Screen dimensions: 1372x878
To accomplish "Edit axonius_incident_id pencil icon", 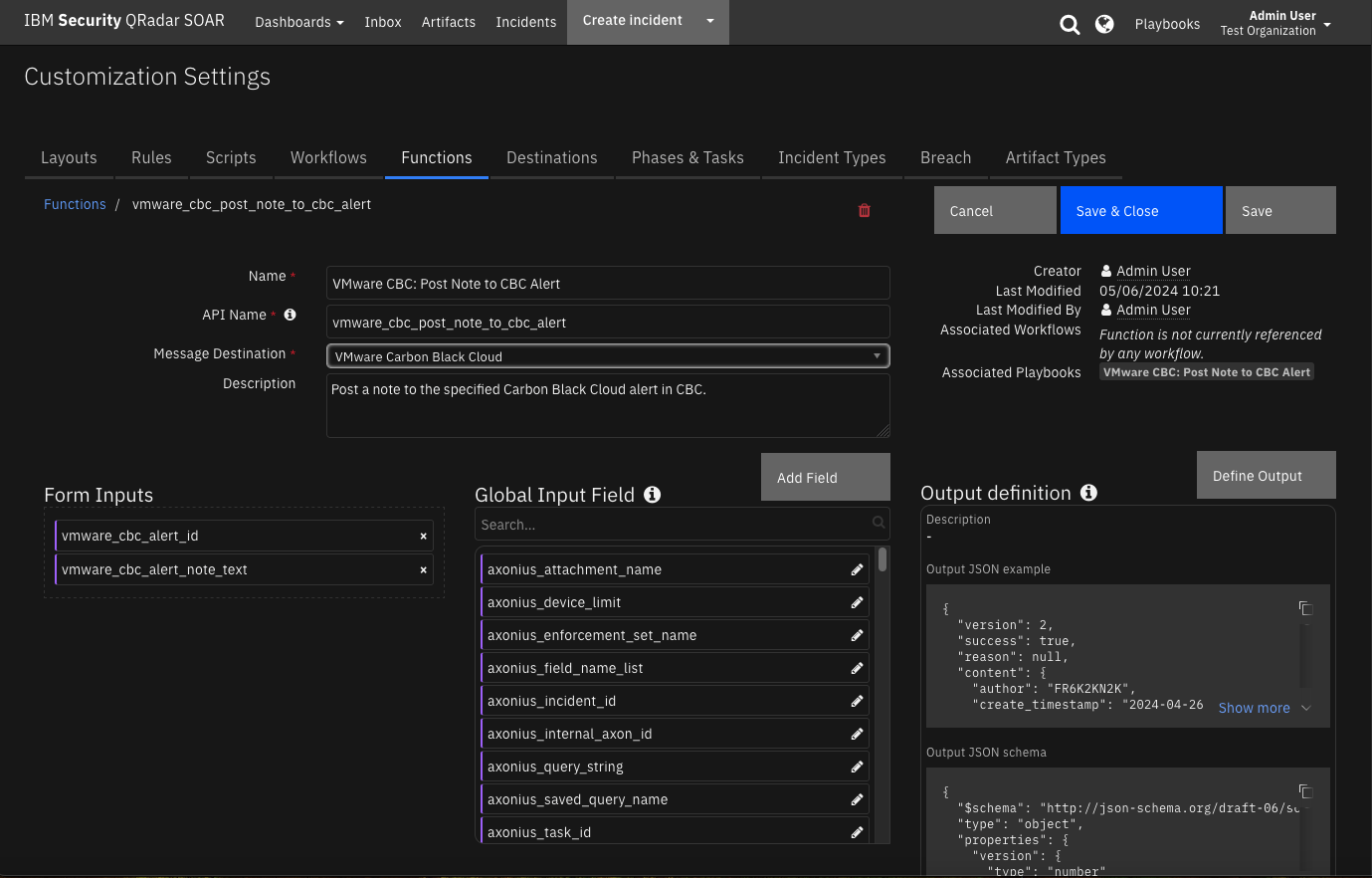I will (x=857, y=702).
